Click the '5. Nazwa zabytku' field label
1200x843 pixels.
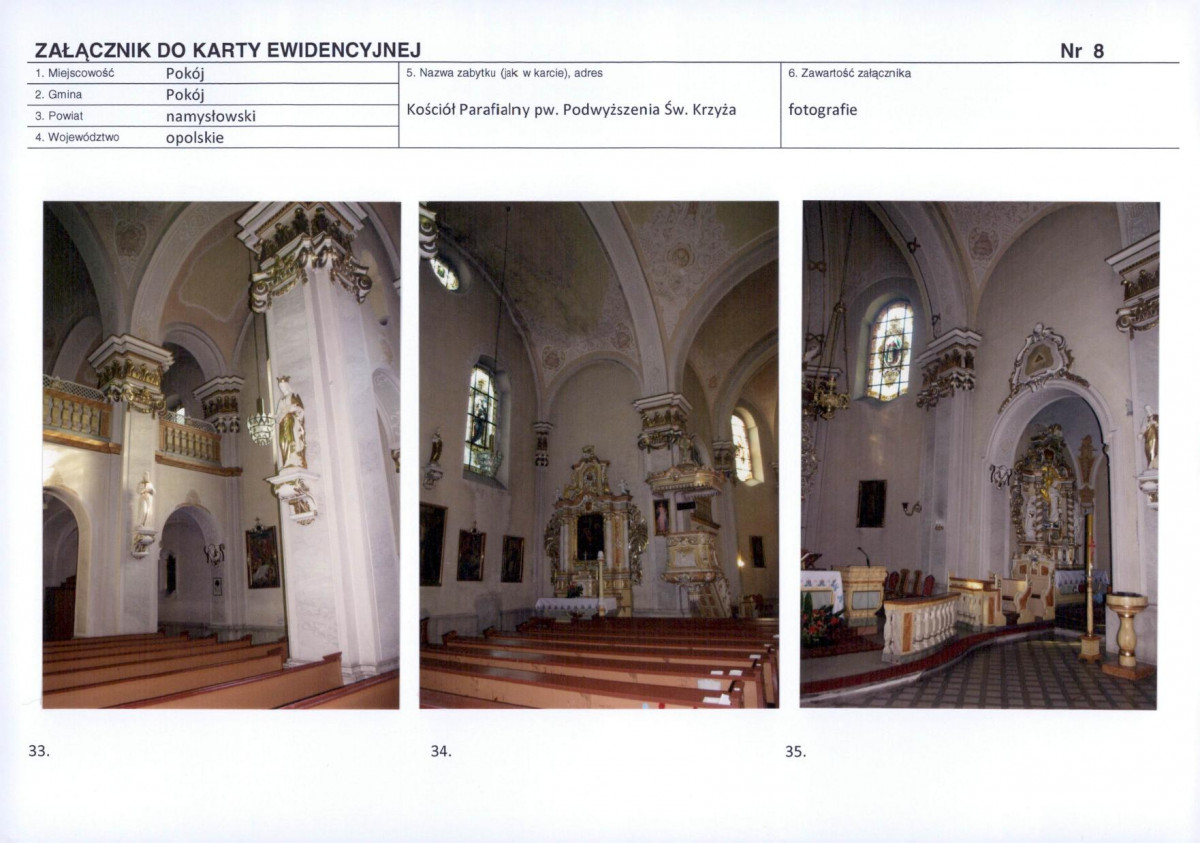click(504, 73)
